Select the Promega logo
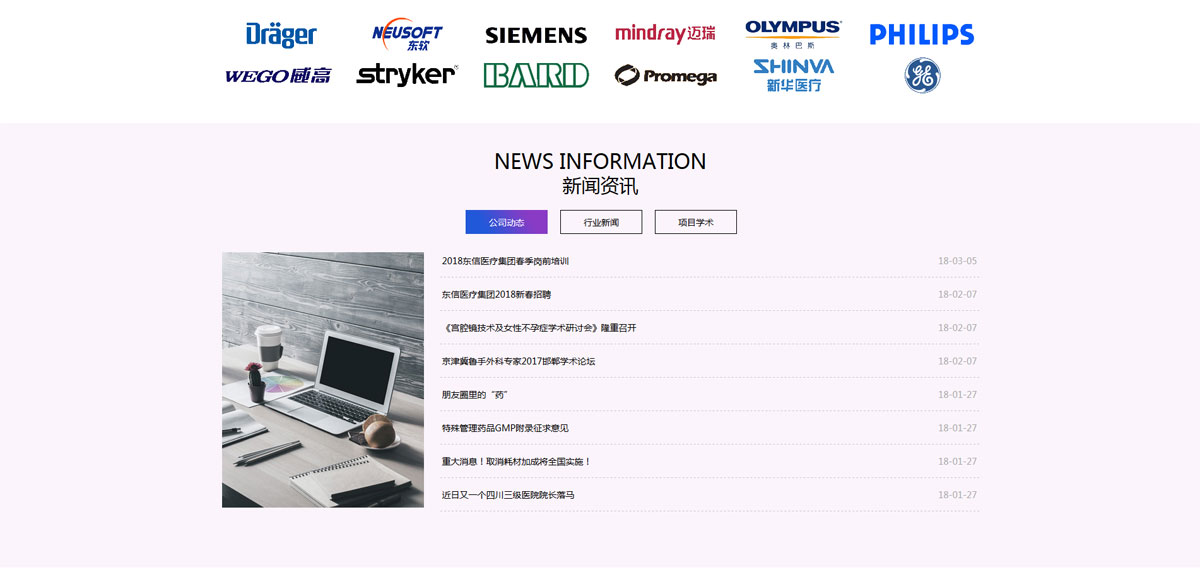The height and width of the screenshot is (582, 1200). click(665, 76)
